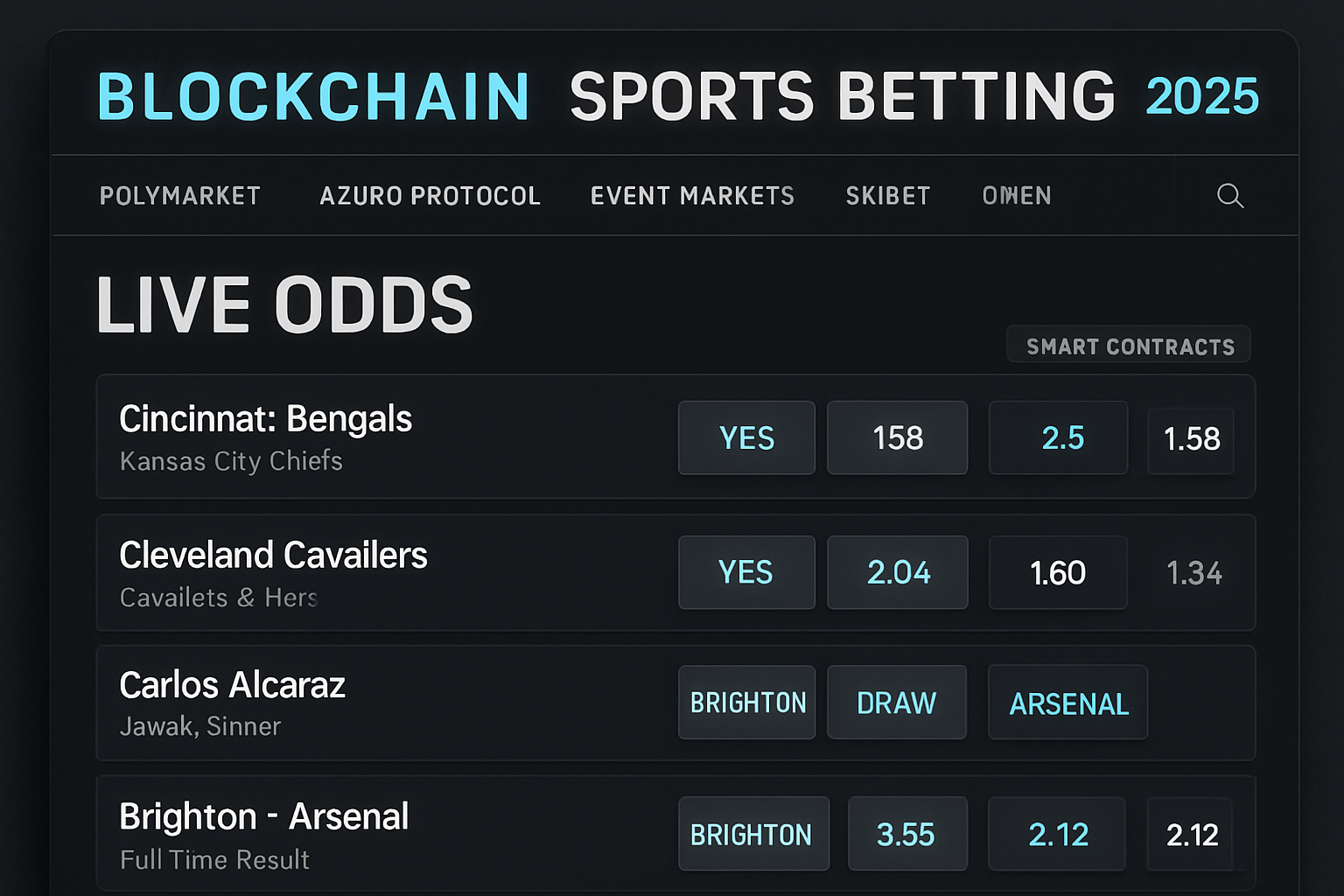Open the search magnifier icon
This screenshot has height=896, width=1344.
point(1229,196)
